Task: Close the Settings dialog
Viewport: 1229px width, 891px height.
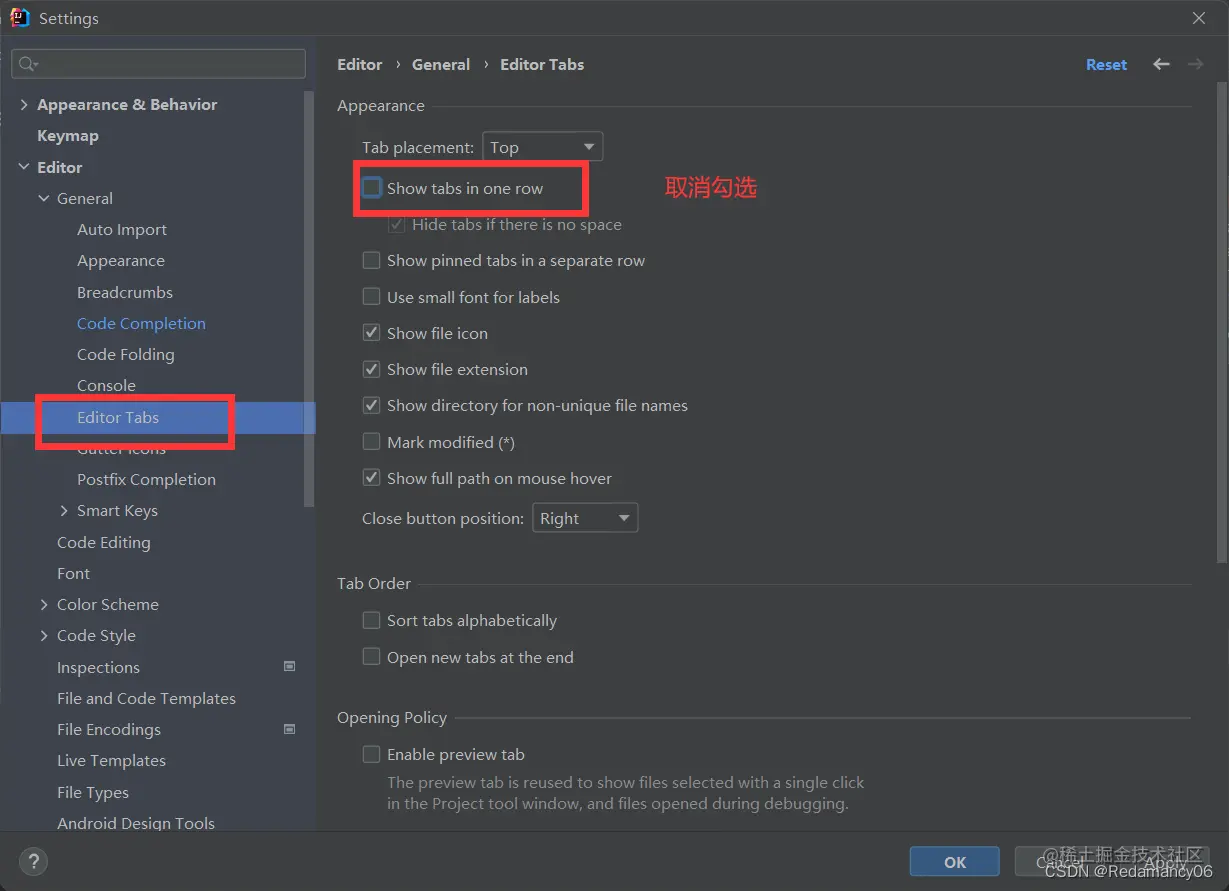Action: click(x=1199, y=18)
